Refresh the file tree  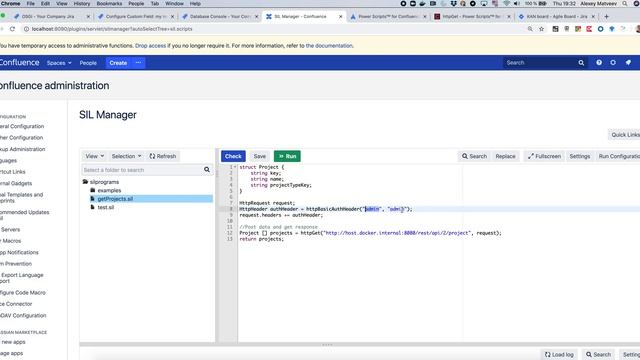click(x=162, y=156)
